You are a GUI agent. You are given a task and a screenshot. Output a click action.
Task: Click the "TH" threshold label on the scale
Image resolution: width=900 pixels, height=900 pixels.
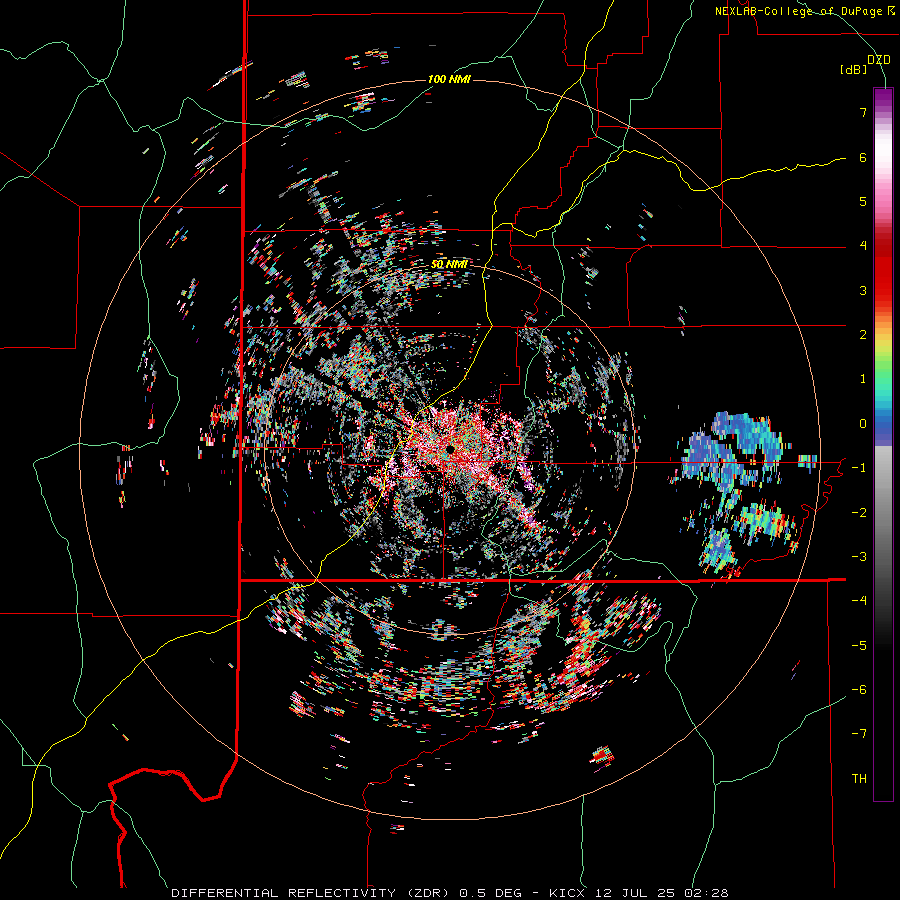point(859,779)
